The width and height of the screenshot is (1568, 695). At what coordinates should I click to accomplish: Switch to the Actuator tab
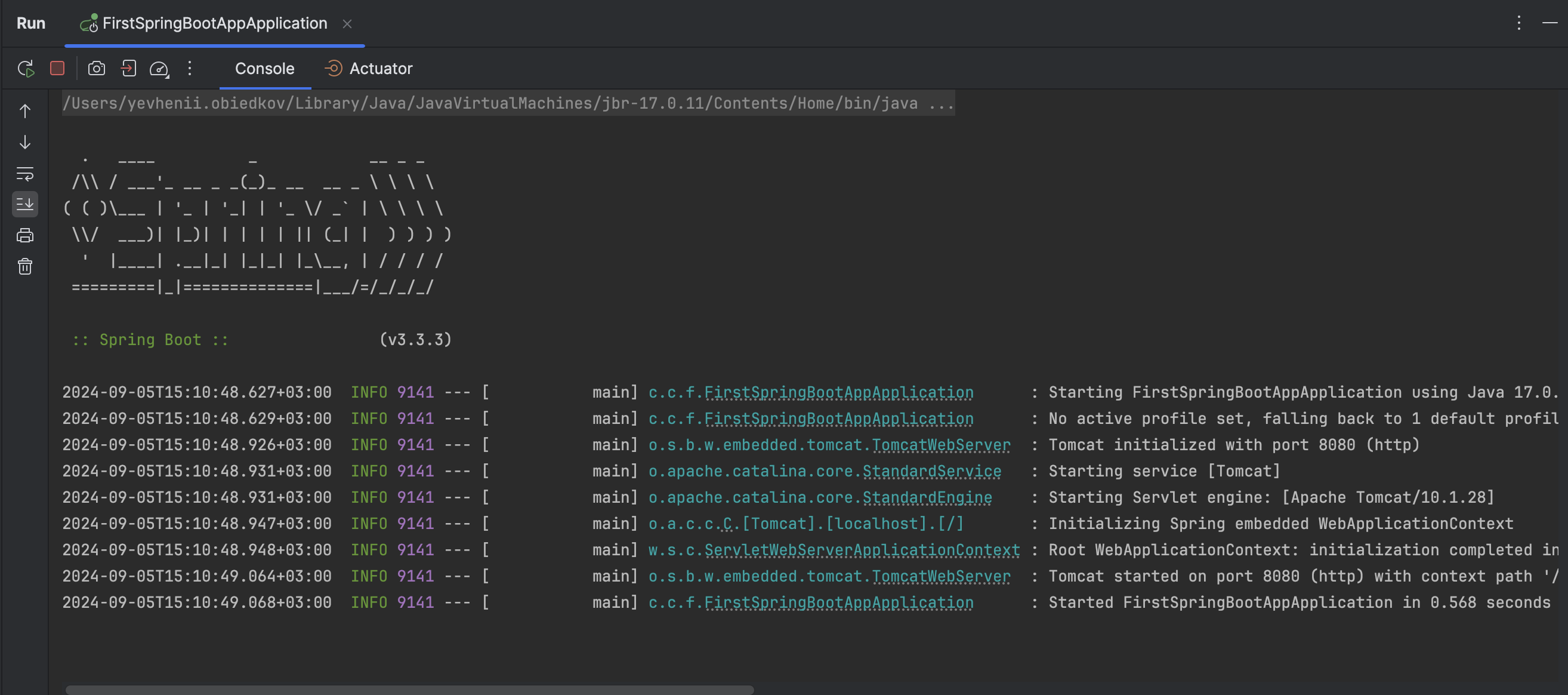click(369, 68)
